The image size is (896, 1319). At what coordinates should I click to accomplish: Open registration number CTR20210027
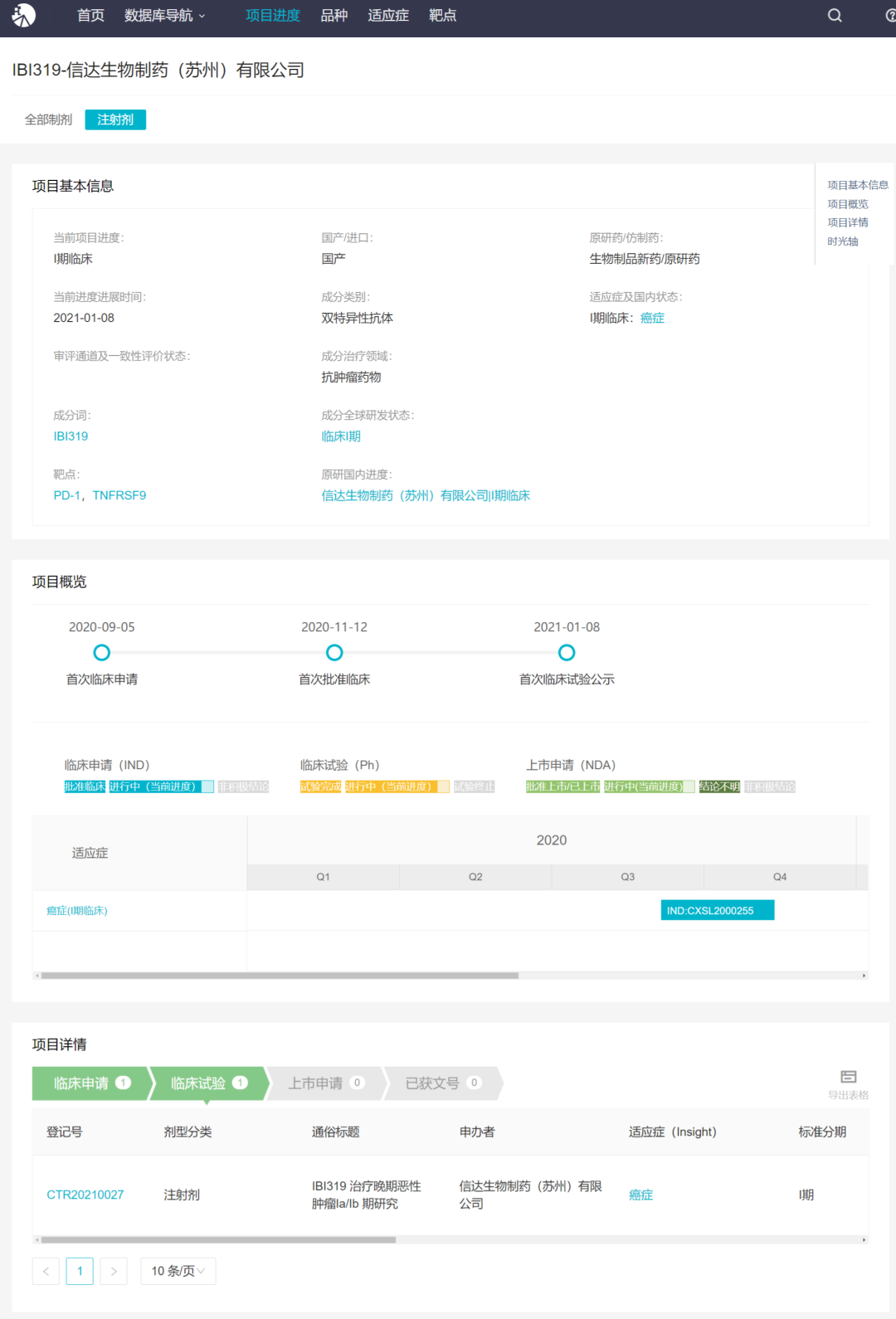coord(85,1195)
